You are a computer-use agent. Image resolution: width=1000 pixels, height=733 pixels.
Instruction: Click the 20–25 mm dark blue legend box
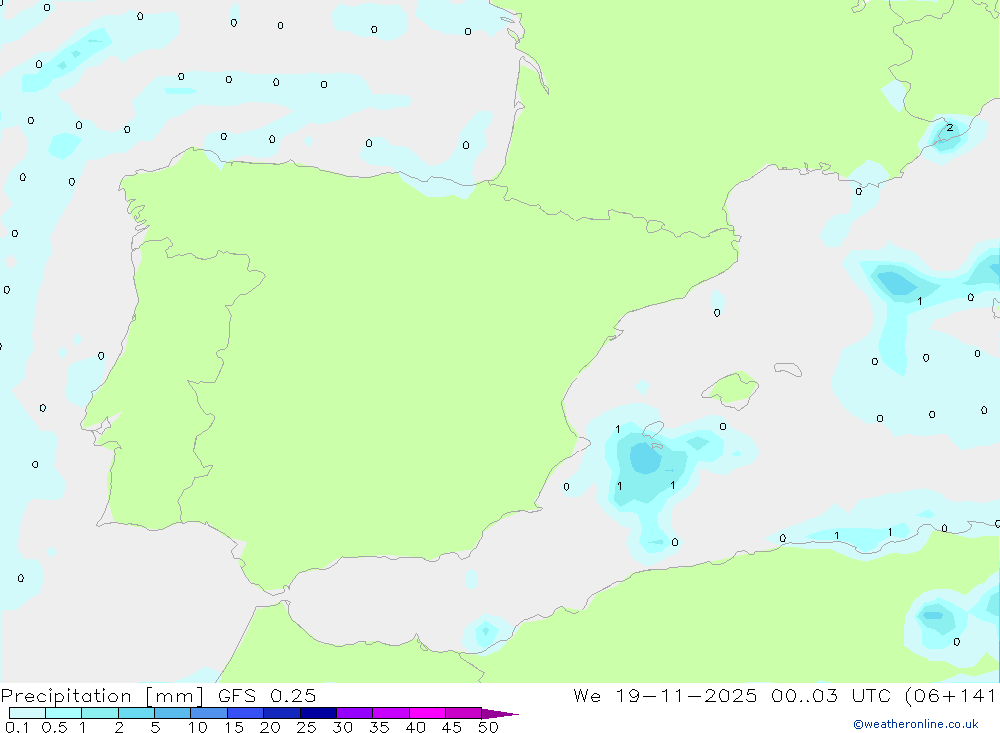[x=282, y=713]
